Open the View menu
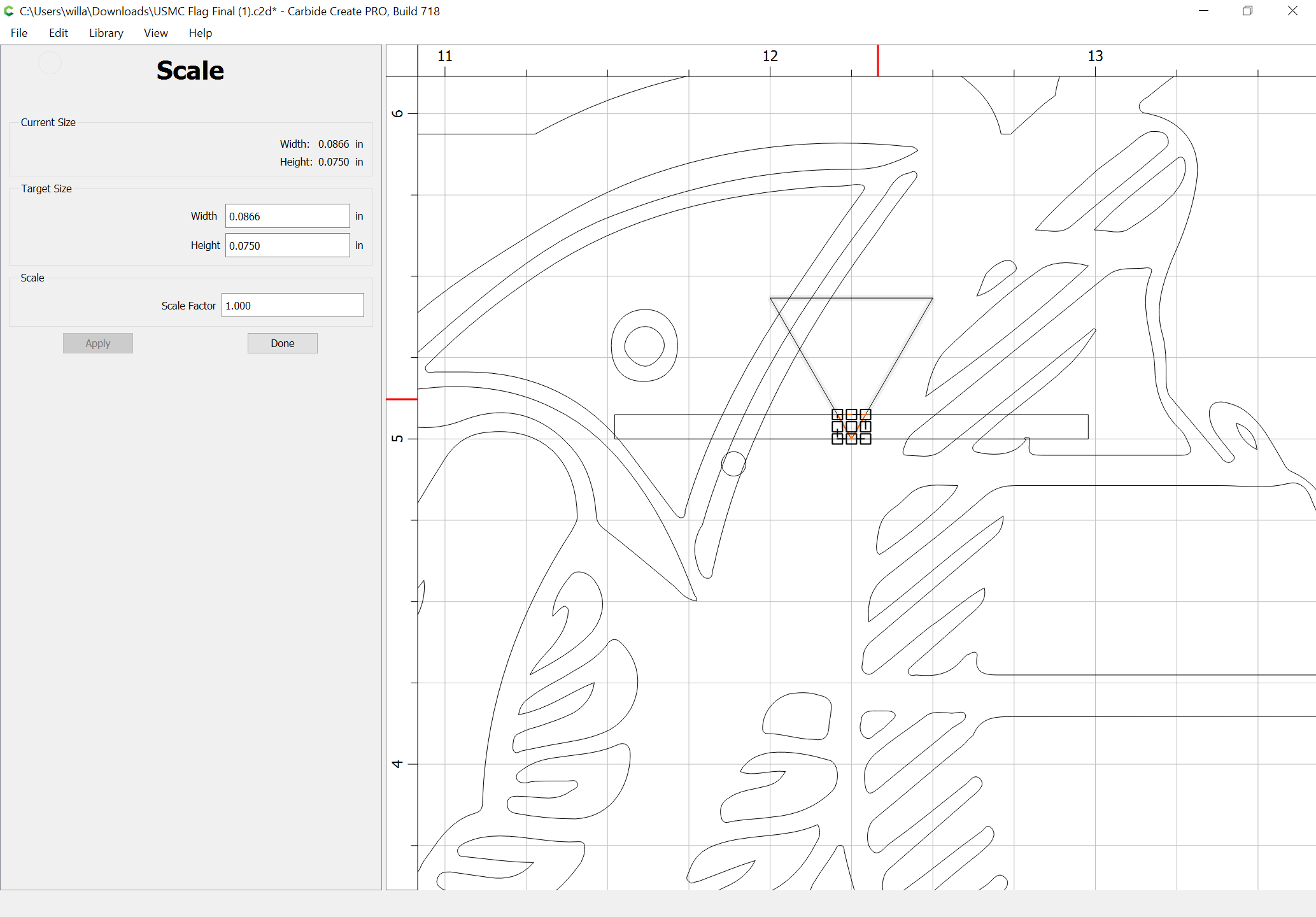The width and height of the screenshot is (1316, 917). coord(155,33)
